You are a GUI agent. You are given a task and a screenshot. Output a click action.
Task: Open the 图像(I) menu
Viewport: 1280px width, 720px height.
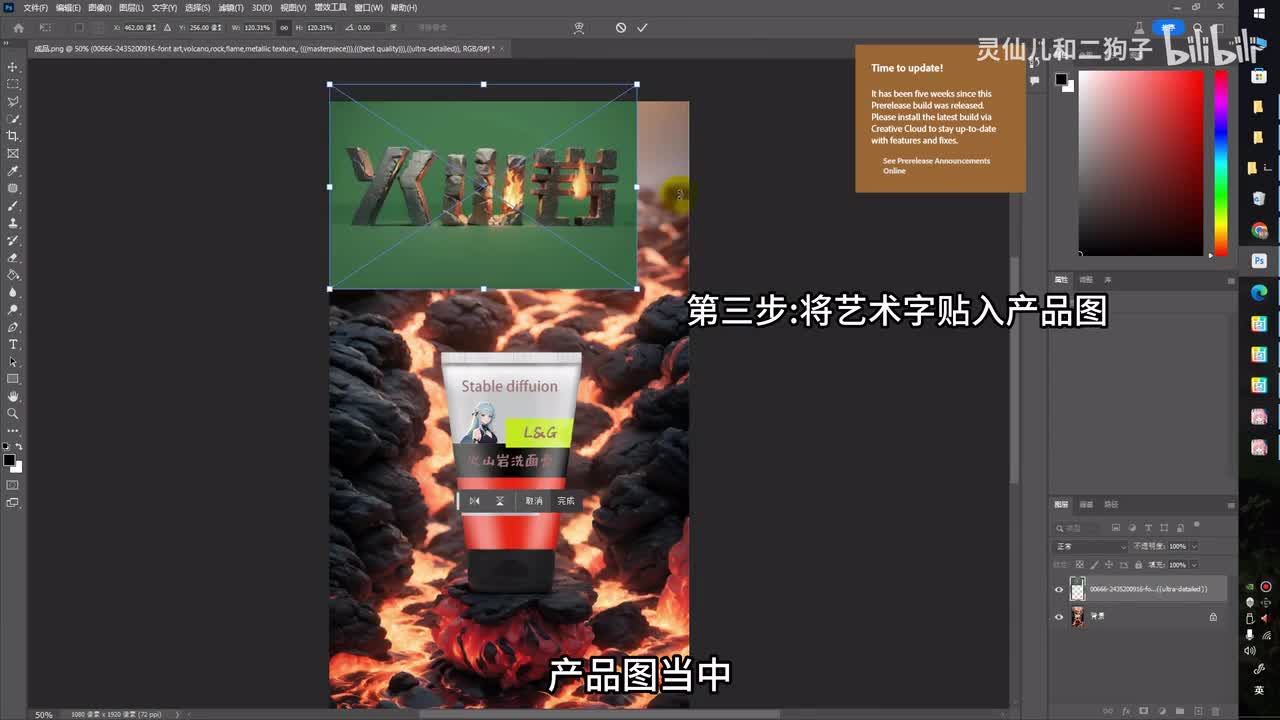click(x=99, y=8)
